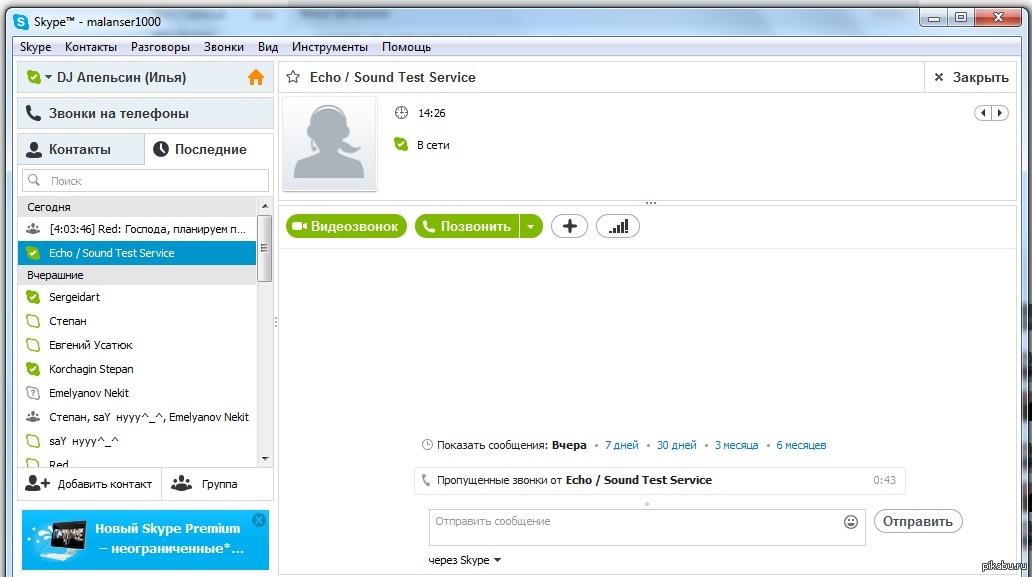This screenshot has width=1032, height=577.
Task: Click the Echo service avatar picture
Action: (329, 143)
